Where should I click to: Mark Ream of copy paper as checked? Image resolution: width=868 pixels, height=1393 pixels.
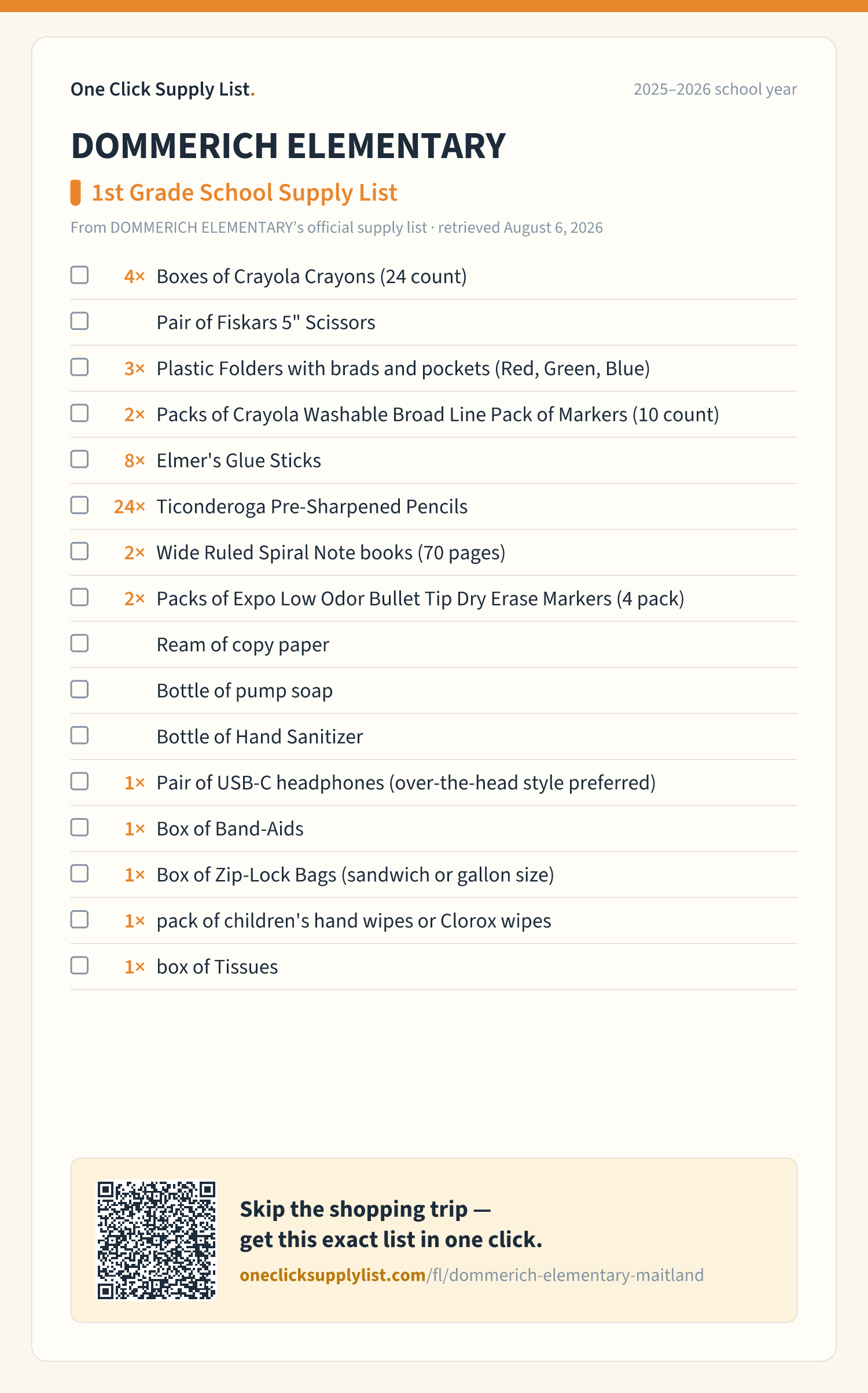(79, 643)
